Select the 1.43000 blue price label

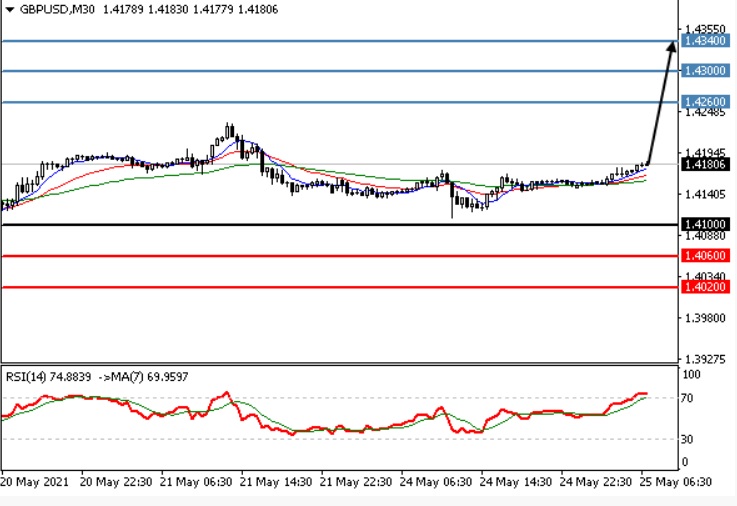coord(705,70)
